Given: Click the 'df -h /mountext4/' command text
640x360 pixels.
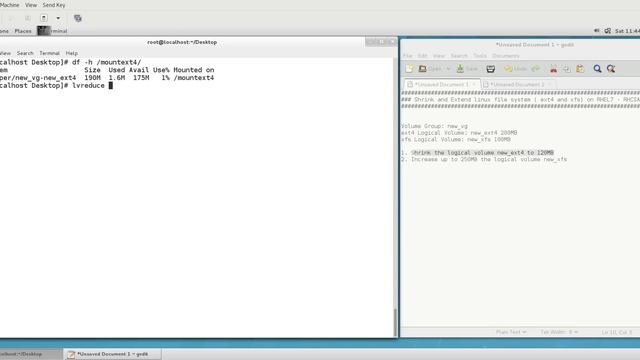Looking at the screenshot, I should point(107,62).
